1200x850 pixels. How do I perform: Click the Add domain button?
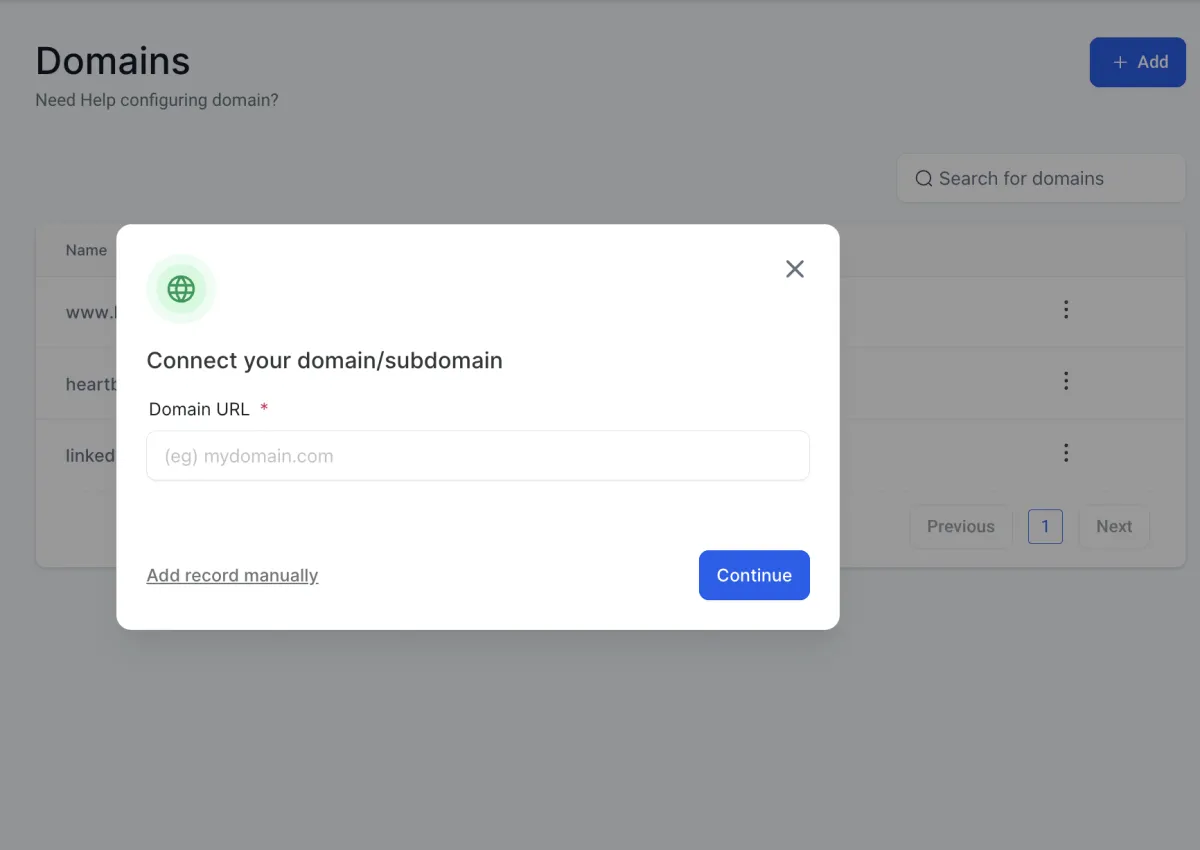[1138, 62]
